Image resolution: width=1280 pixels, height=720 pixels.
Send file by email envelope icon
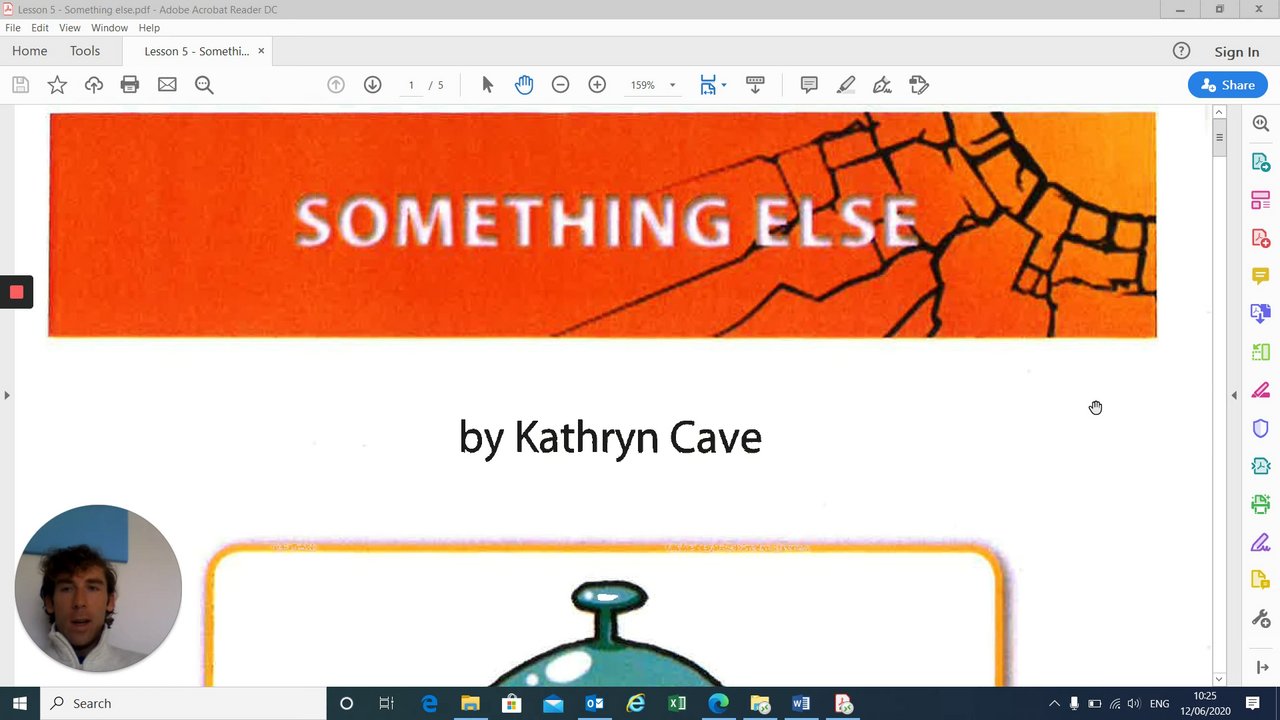[167, 85]
